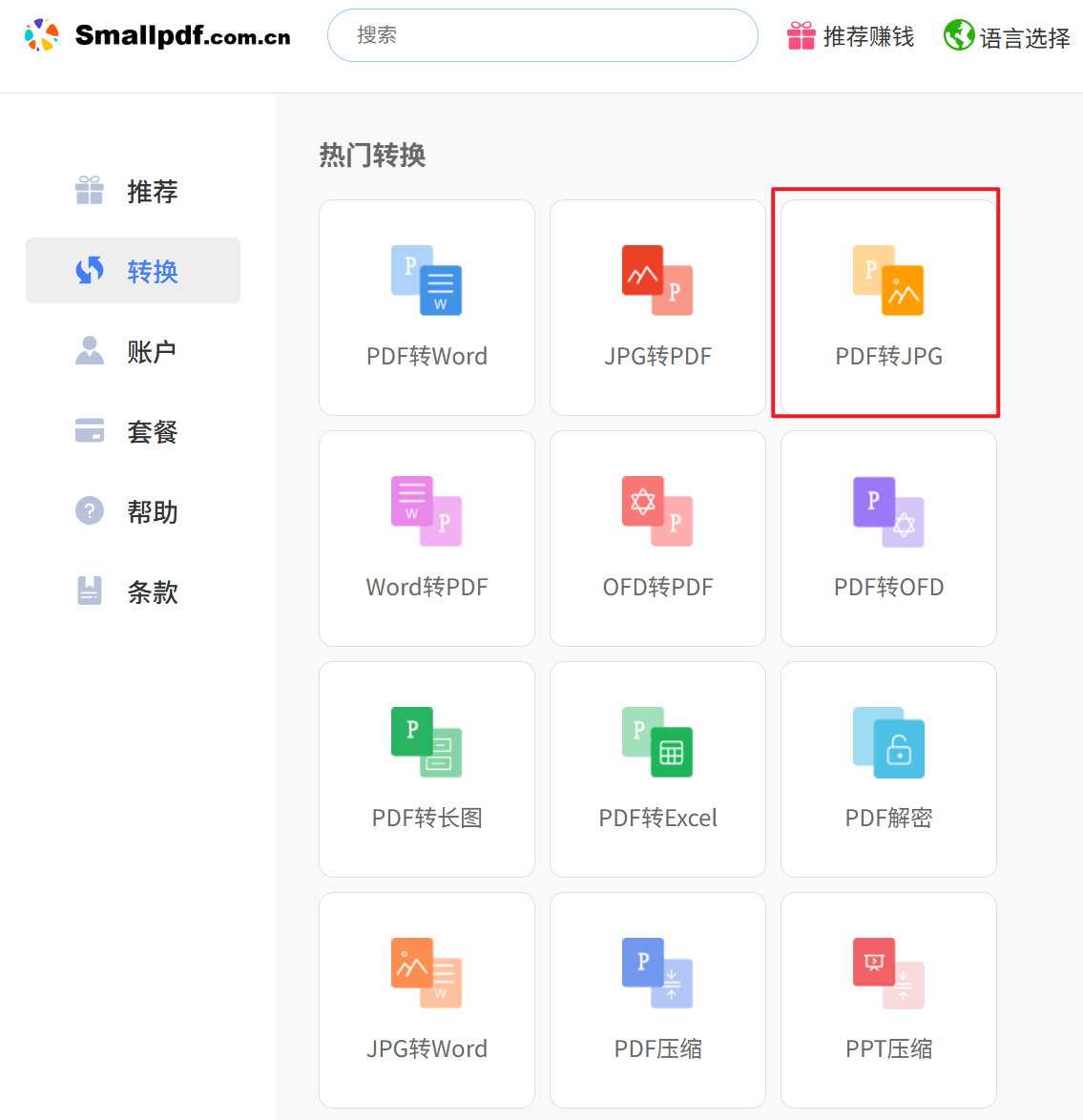
Task: Select the Word转PDF tool icon
Action: click(427, 510)
